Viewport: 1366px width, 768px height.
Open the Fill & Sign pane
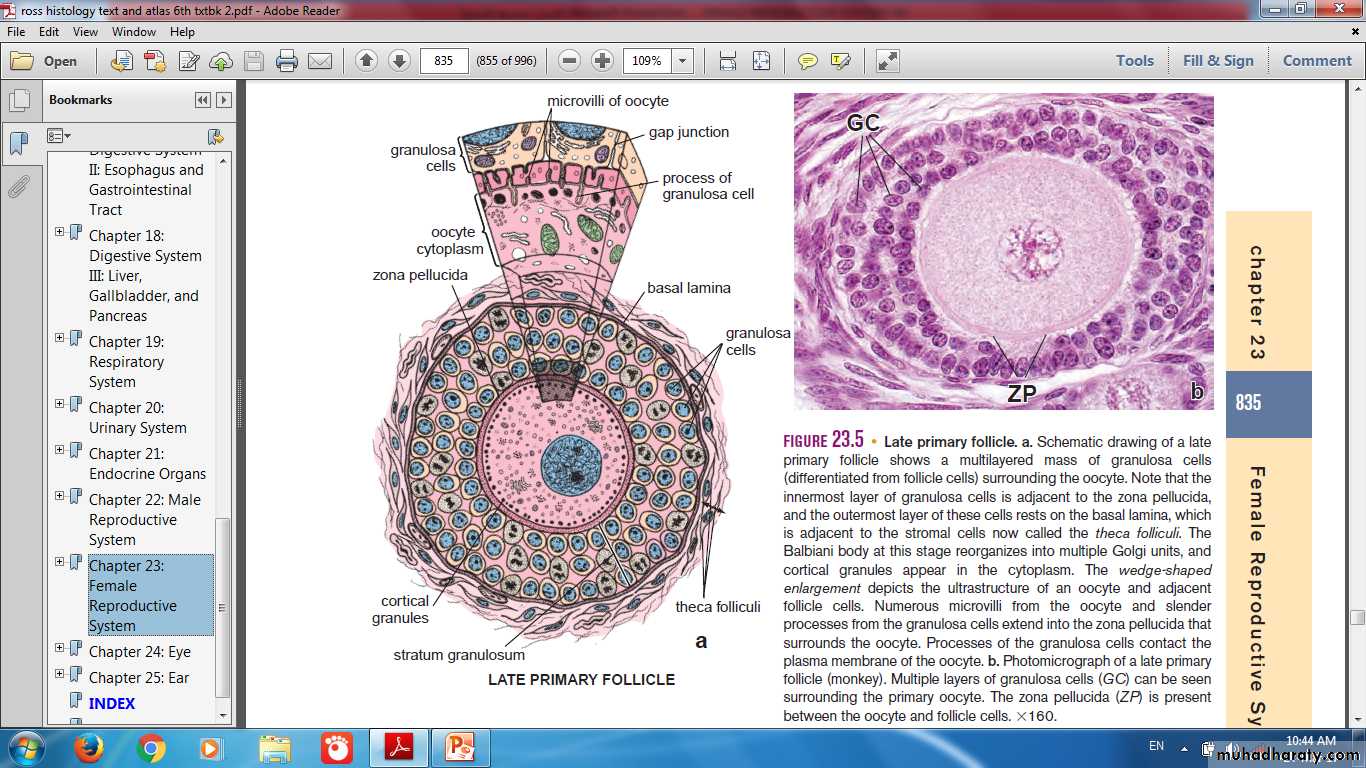1217,61
